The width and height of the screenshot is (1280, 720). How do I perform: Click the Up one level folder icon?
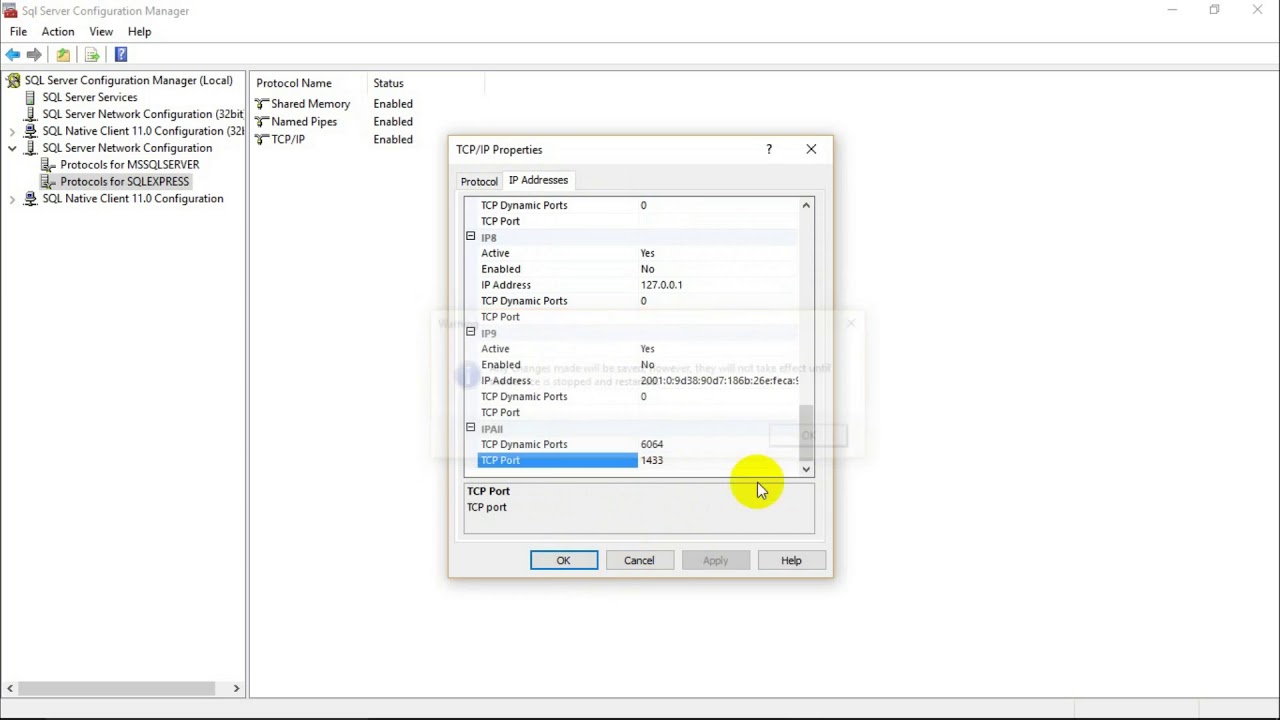63,54
